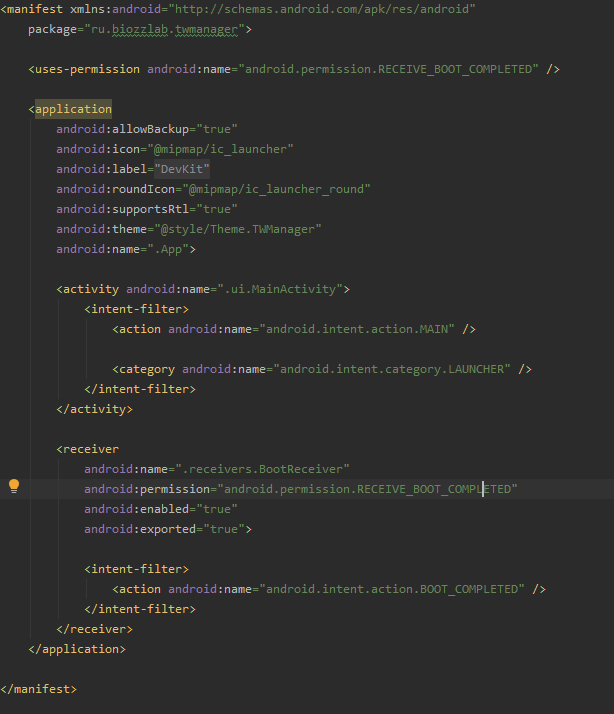
Task: Click the android:allowBackup attribute
Action: (123, 129)
